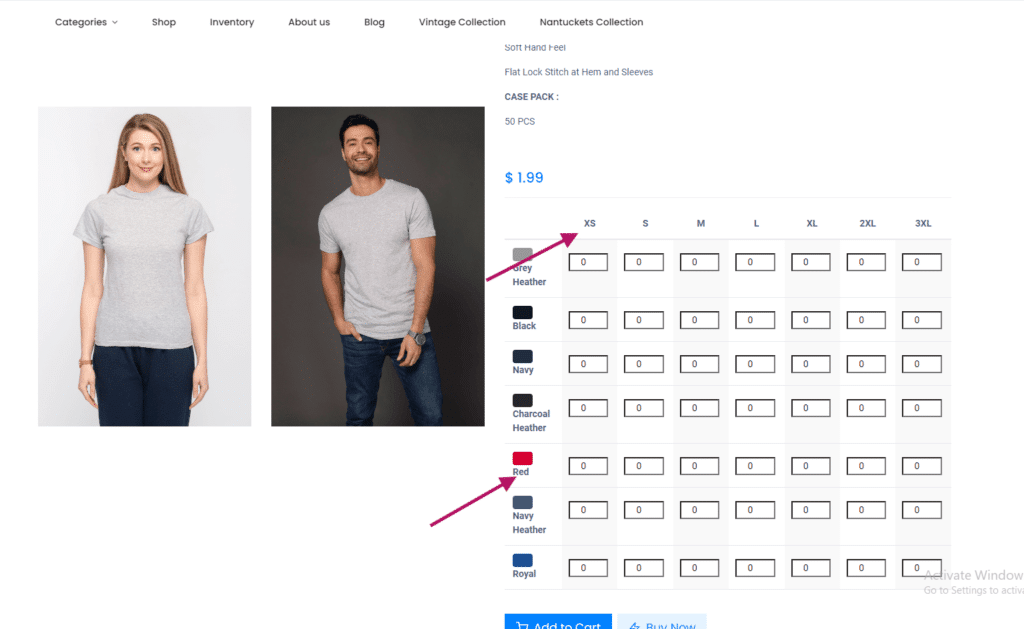Choose the Black color swatch
The image size is (1024, 629).
tap(522, 312)
